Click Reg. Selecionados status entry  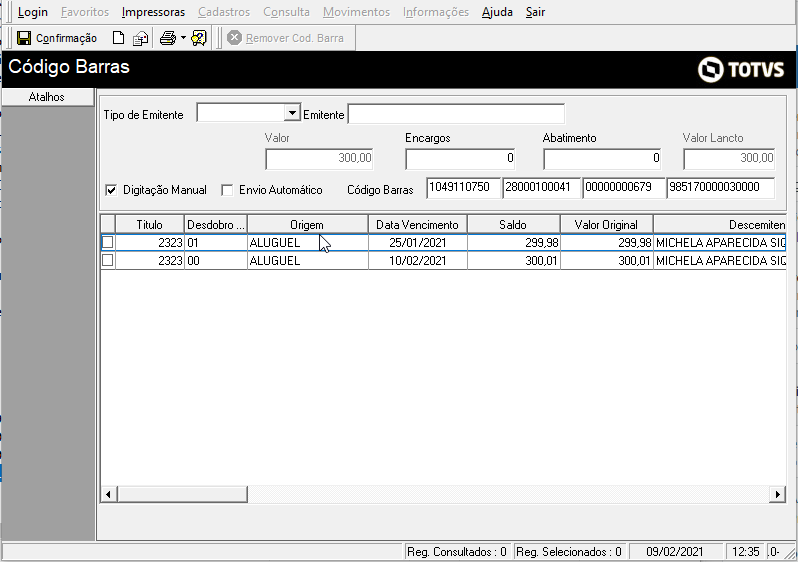568,552
